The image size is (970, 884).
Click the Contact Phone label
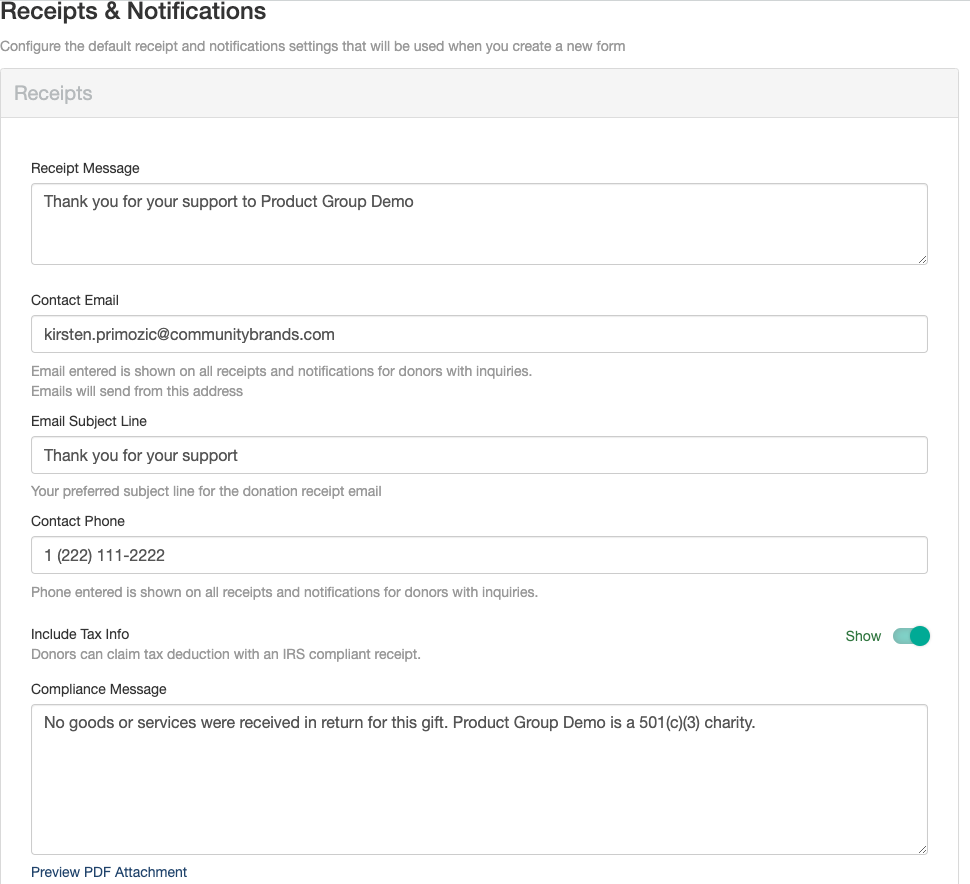(78, 521)
